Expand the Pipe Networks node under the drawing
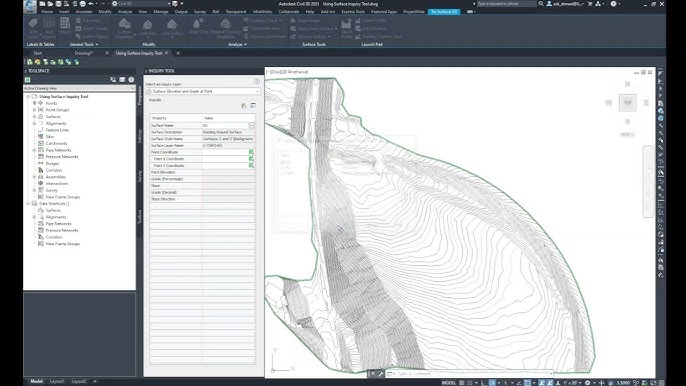The height and width of the screenshot is (386, 686). (x=35, y=150)
